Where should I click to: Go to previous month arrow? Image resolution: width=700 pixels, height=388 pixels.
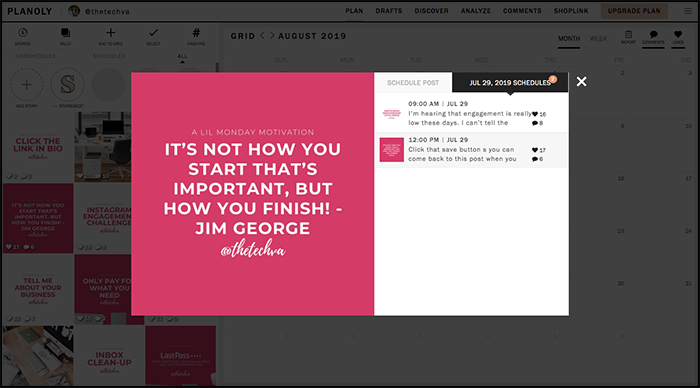click(x=262, y=36)
